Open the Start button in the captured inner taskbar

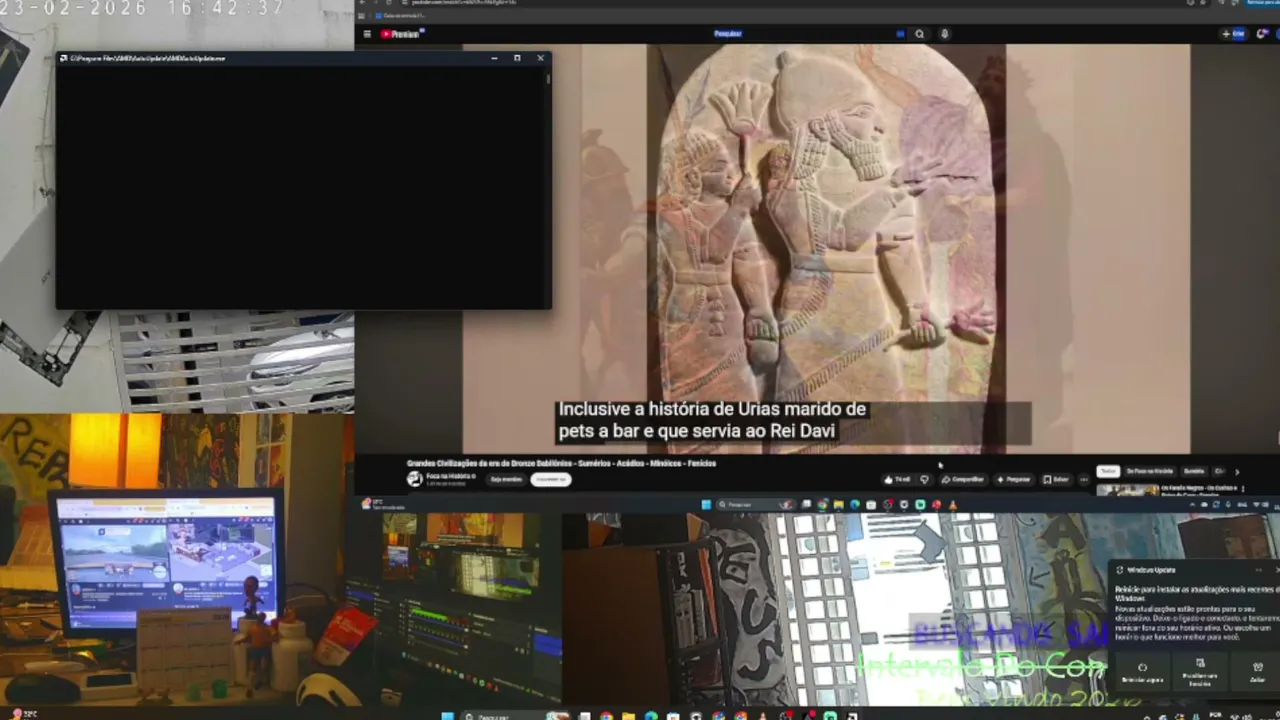click(x=705, y=505)
